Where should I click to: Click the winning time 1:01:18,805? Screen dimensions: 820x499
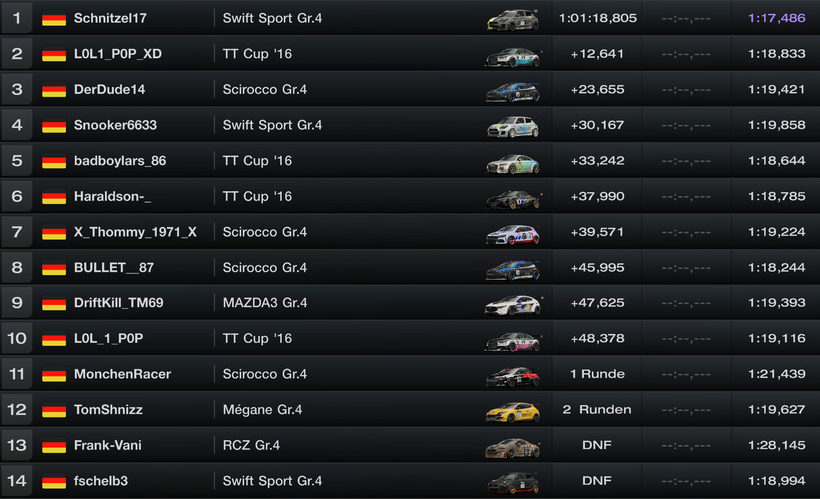point(597,18)
